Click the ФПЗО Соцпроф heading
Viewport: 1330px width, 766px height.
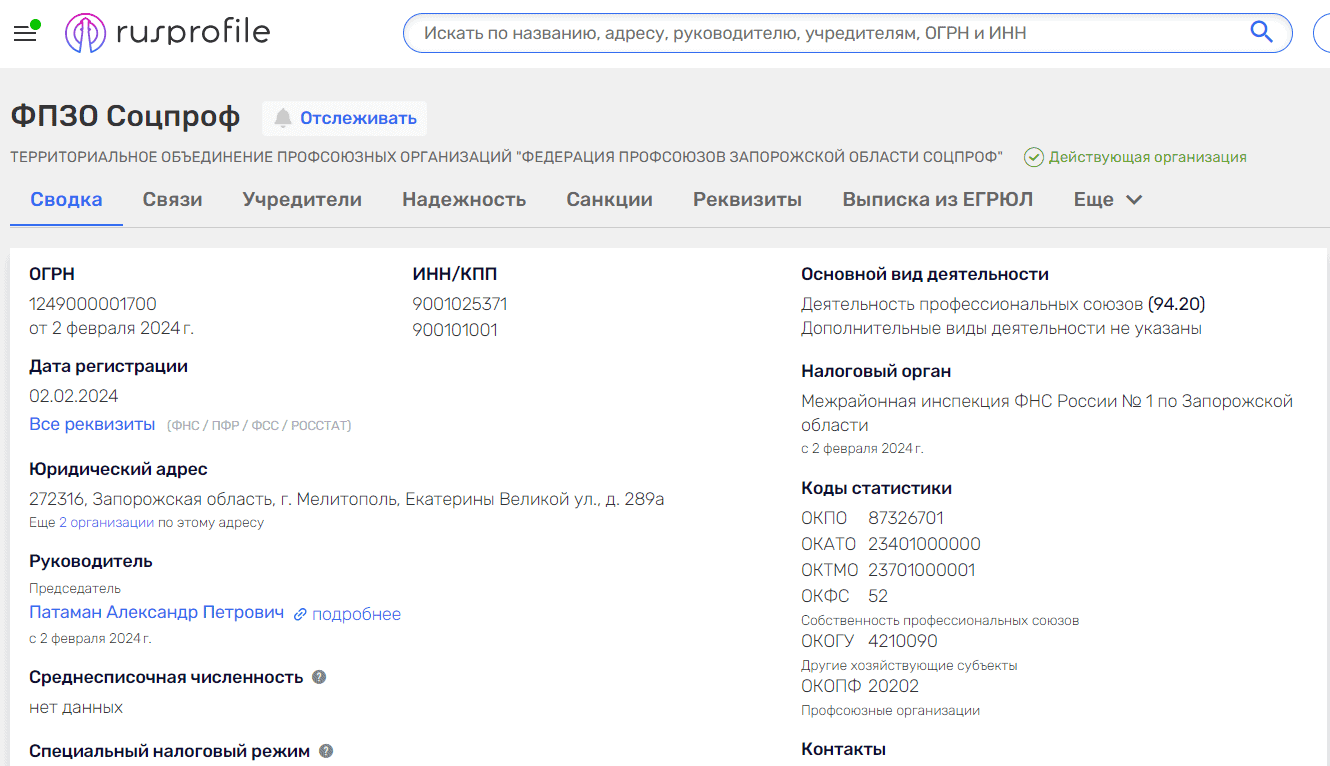point(125,117)
